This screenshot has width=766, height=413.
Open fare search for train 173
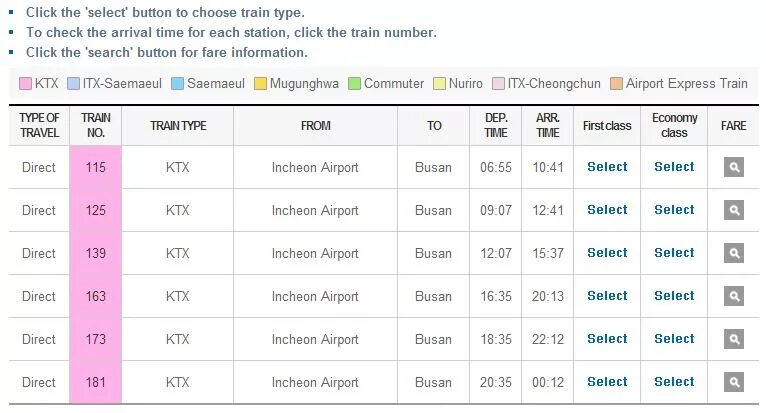coord(734,339)
